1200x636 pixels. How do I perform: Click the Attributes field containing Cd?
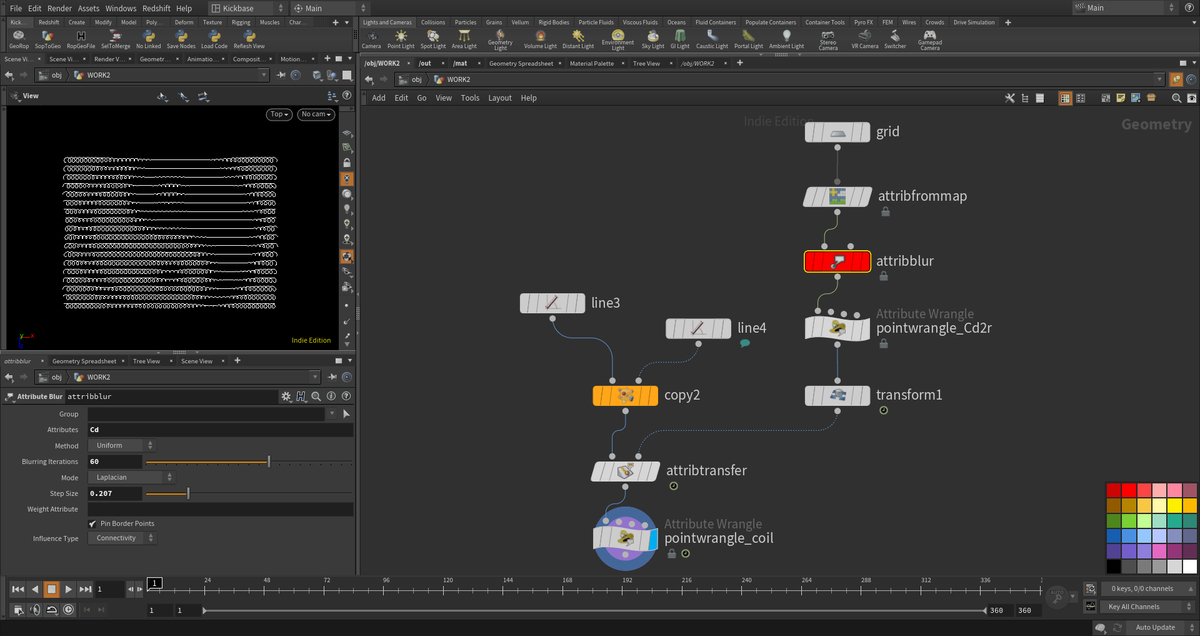(x=220, y=429)
